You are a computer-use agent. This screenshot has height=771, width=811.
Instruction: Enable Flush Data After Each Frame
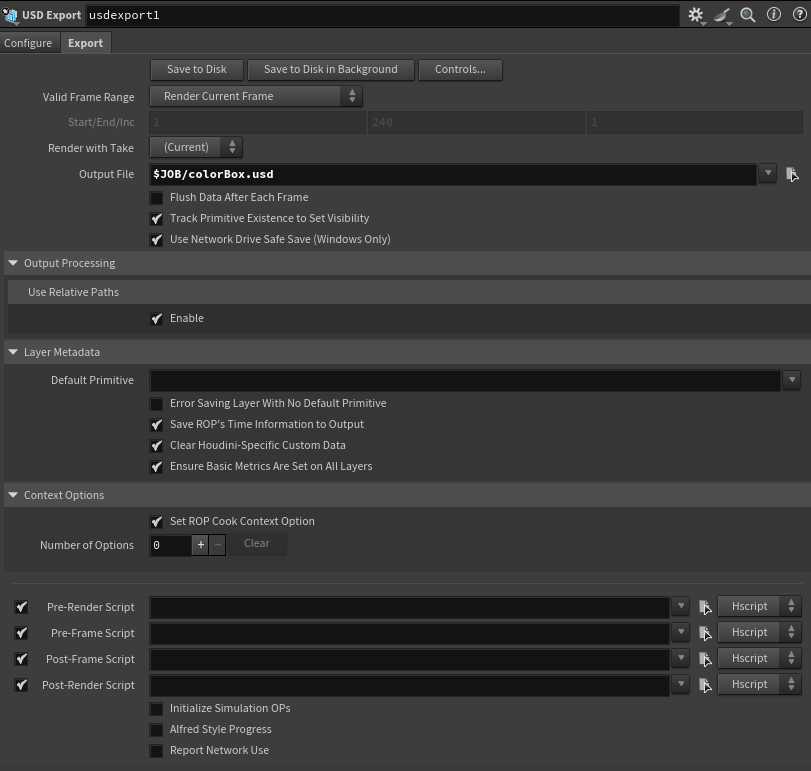(x=156, y=197)
